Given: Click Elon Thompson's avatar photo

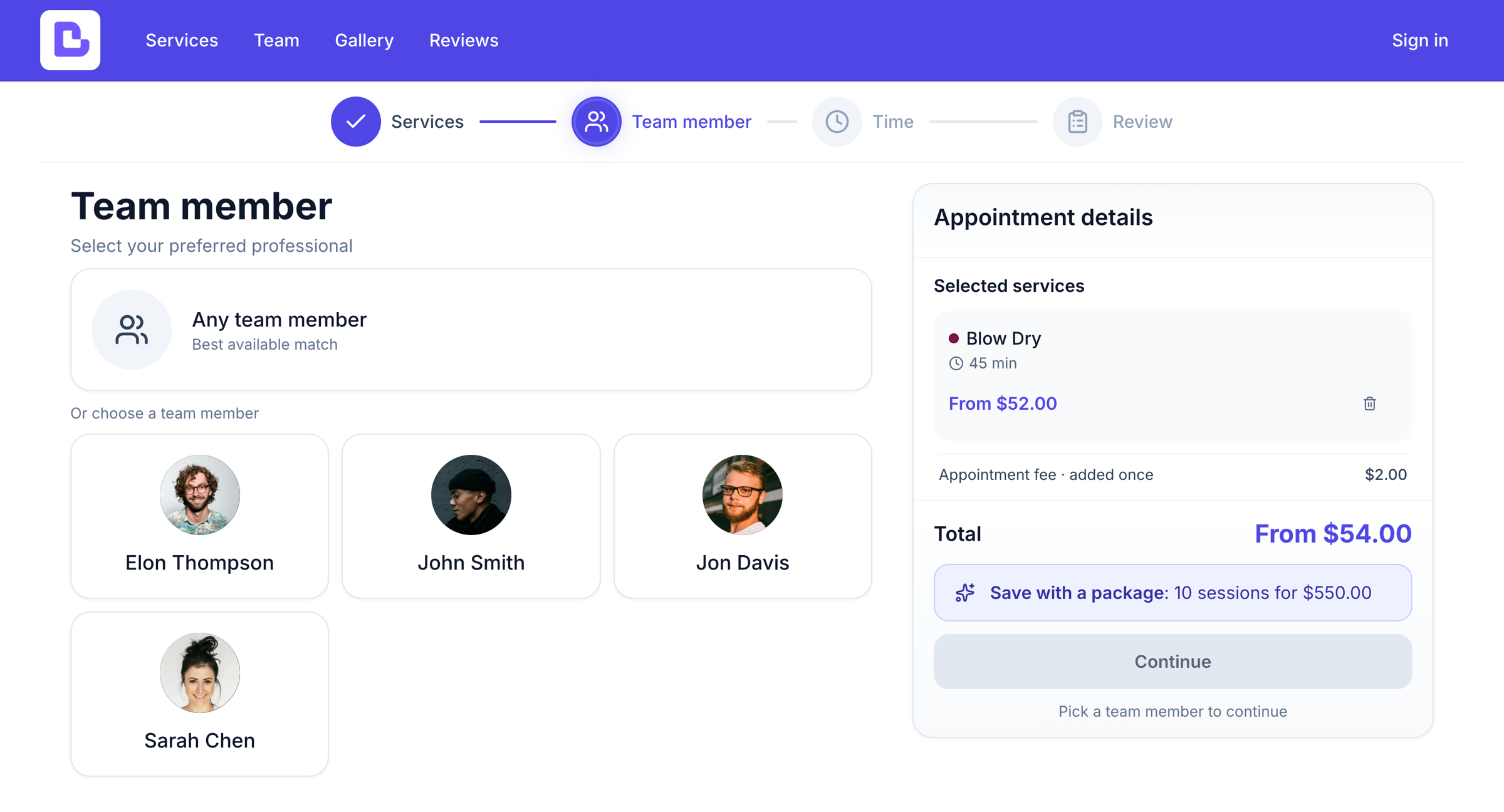Looking at the screenshot, I should [200, 495].
